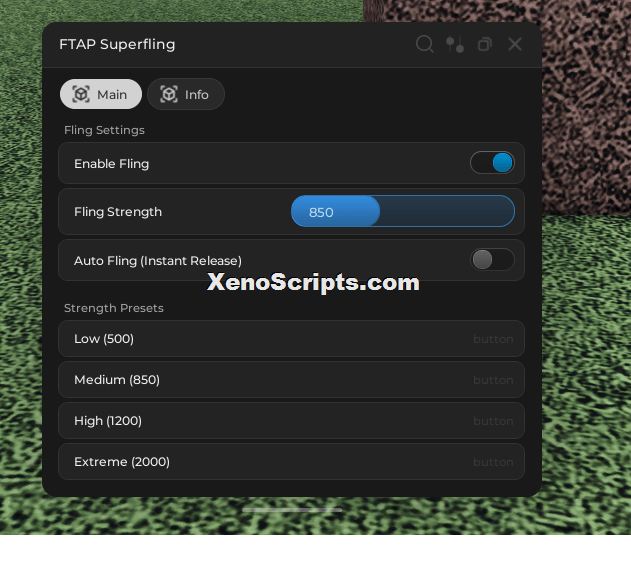Click the Enable Fling row label
This screenshot has width=631, height=565.
point(111,164)
